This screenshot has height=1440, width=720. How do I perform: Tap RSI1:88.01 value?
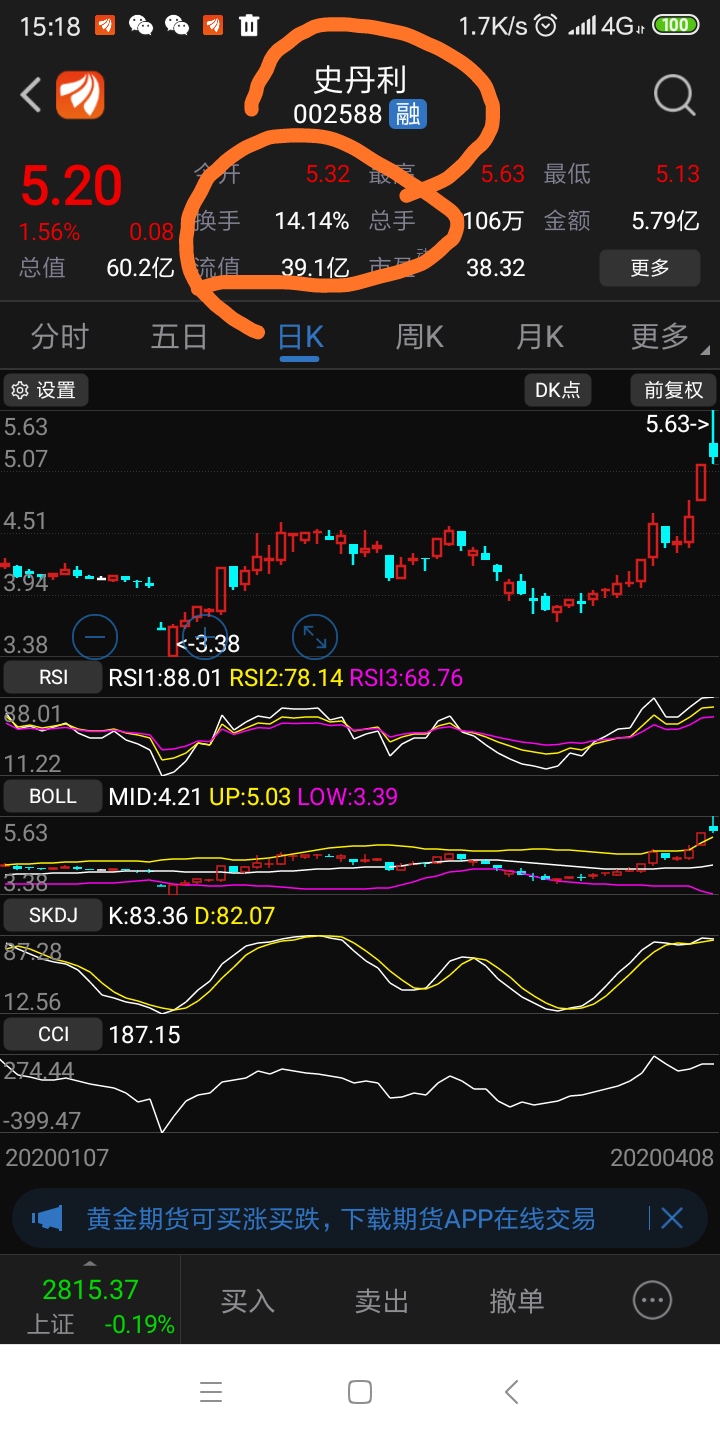pos(166,678)
